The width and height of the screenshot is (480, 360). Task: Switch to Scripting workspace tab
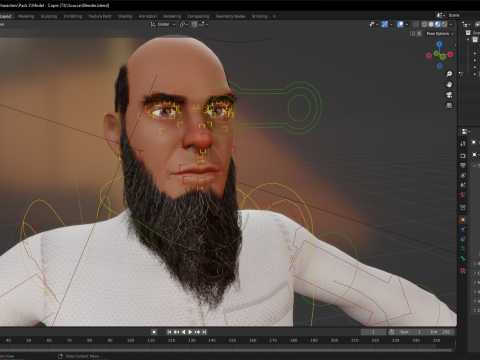click(259, 16)
